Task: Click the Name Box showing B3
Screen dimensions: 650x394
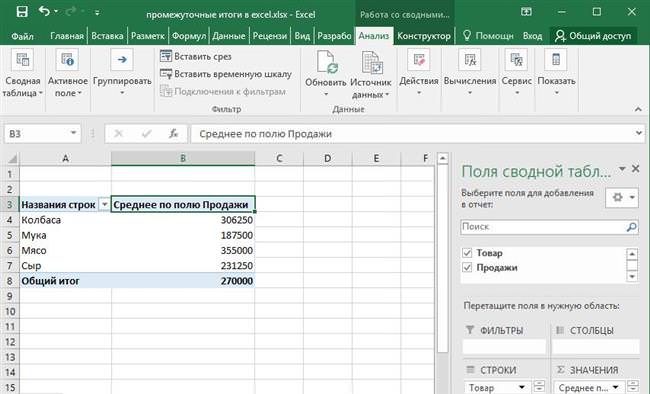Action: pos(36,134)
